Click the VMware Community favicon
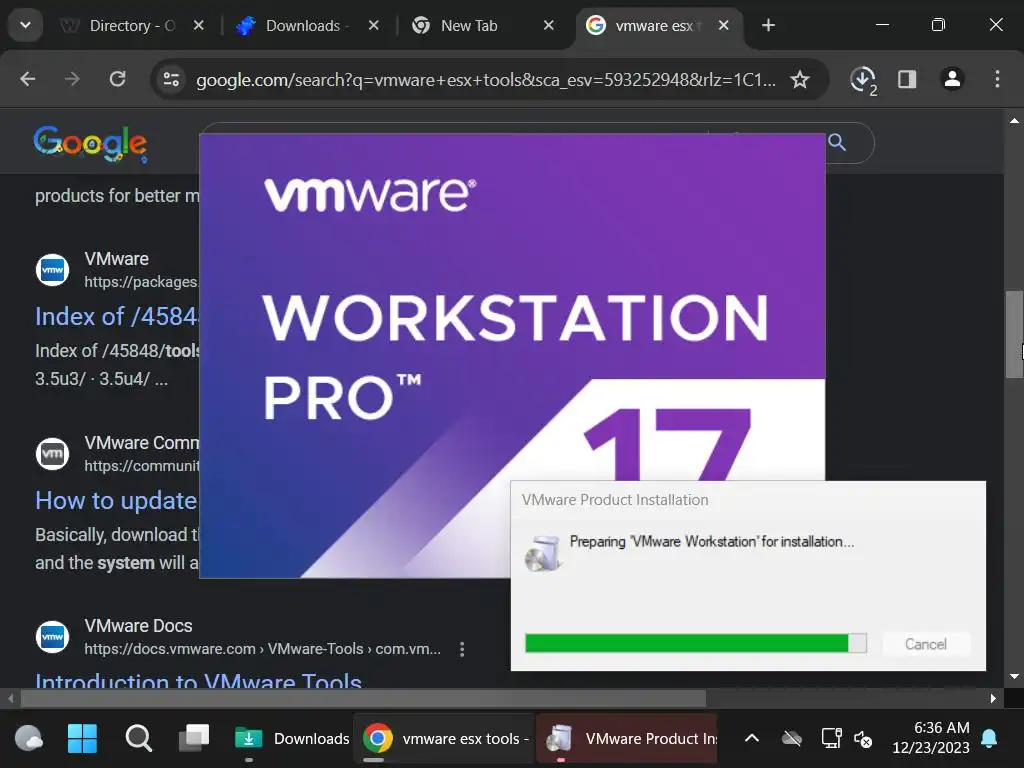The image size is (1024, 768). pos(52,453)
